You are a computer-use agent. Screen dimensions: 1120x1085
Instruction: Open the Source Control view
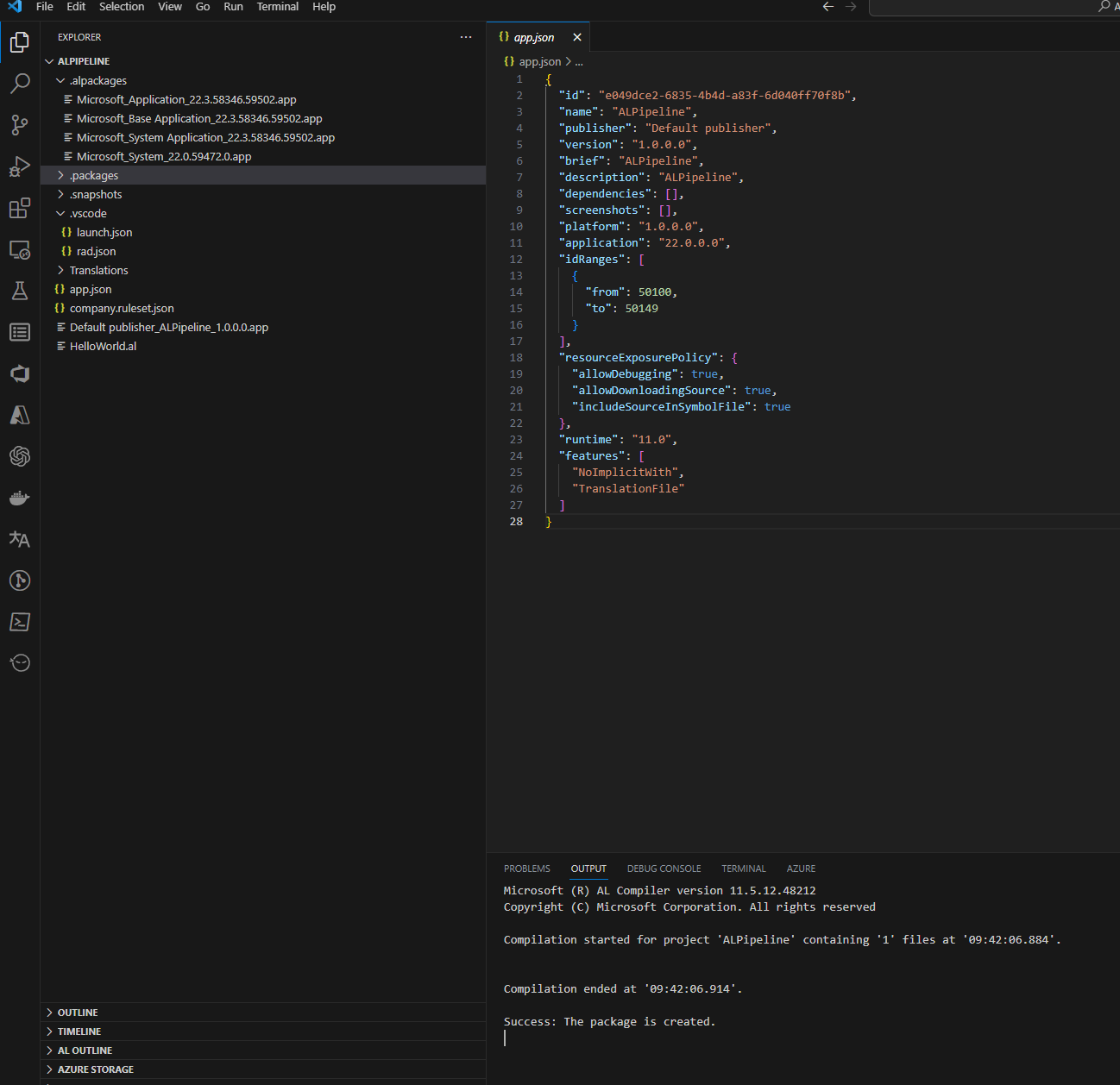click(x=20, y=125)
